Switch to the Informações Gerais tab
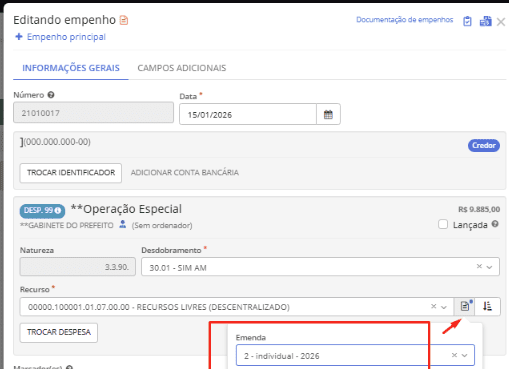This screenshot has height=369, width=509. pos(71,68)
